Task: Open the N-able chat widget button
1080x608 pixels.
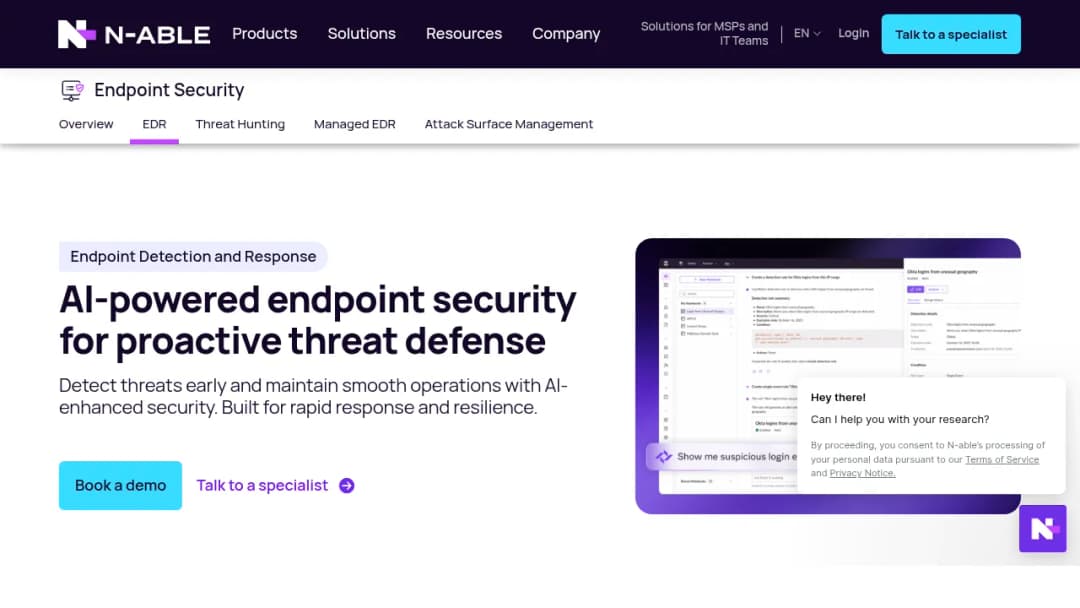Action: [1042, 529]
